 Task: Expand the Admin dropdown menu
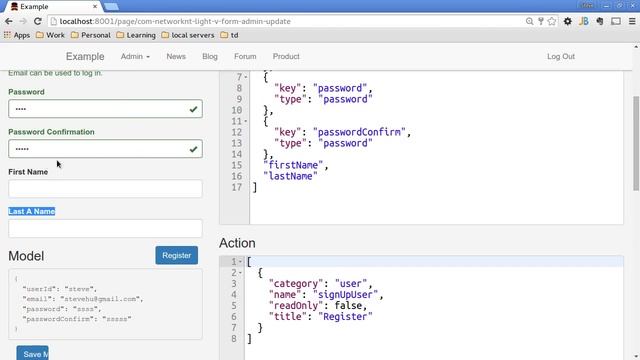pyautogui.click(x=135, y=56)
